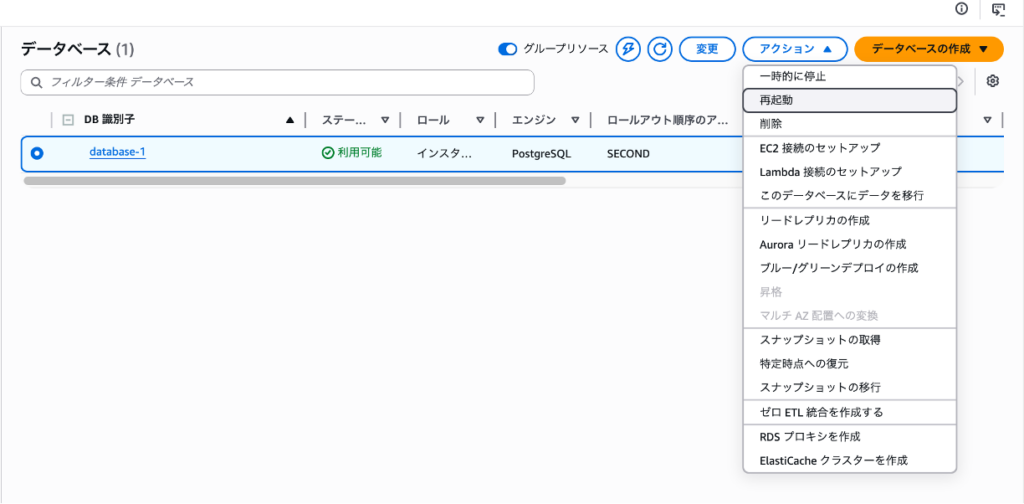Click the green available status check icon
The image size is (1024, 504).
(328, 153)
